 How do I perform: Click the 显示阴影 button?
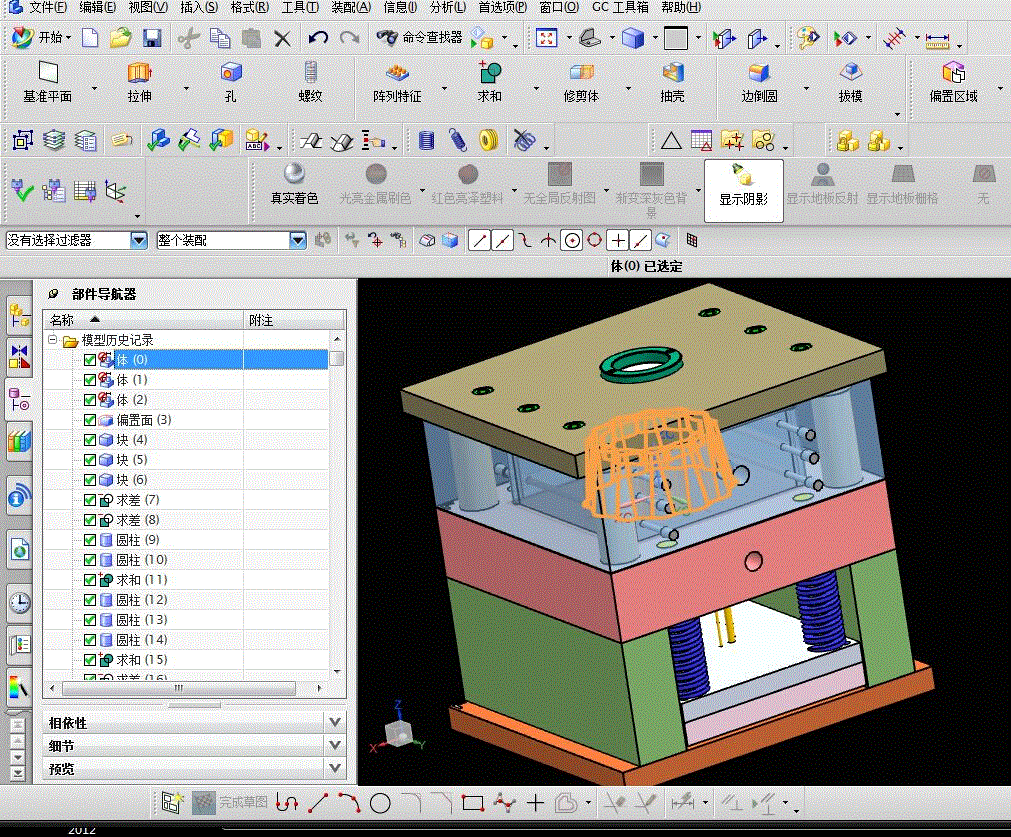click(743, 185)
